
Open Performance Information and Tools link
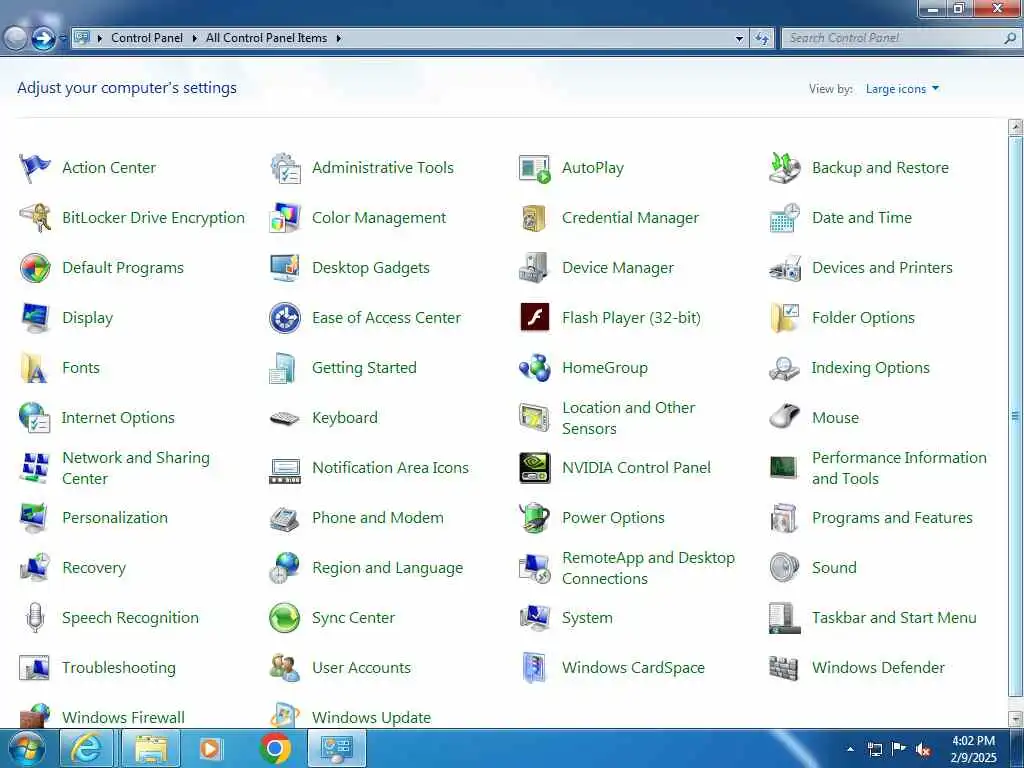click(x=899, y=468)
